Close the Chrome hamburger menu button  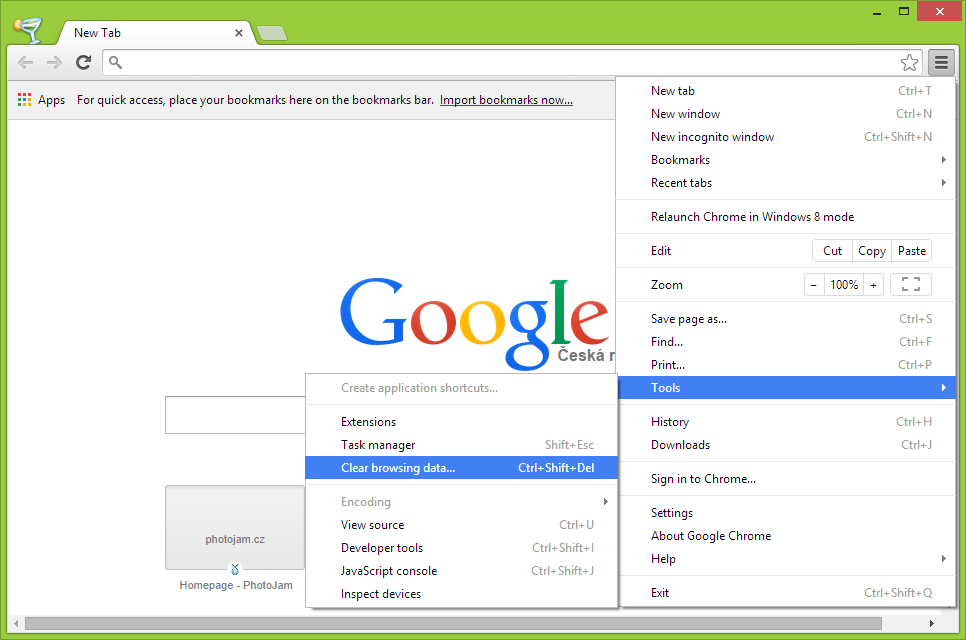[941, 62]
